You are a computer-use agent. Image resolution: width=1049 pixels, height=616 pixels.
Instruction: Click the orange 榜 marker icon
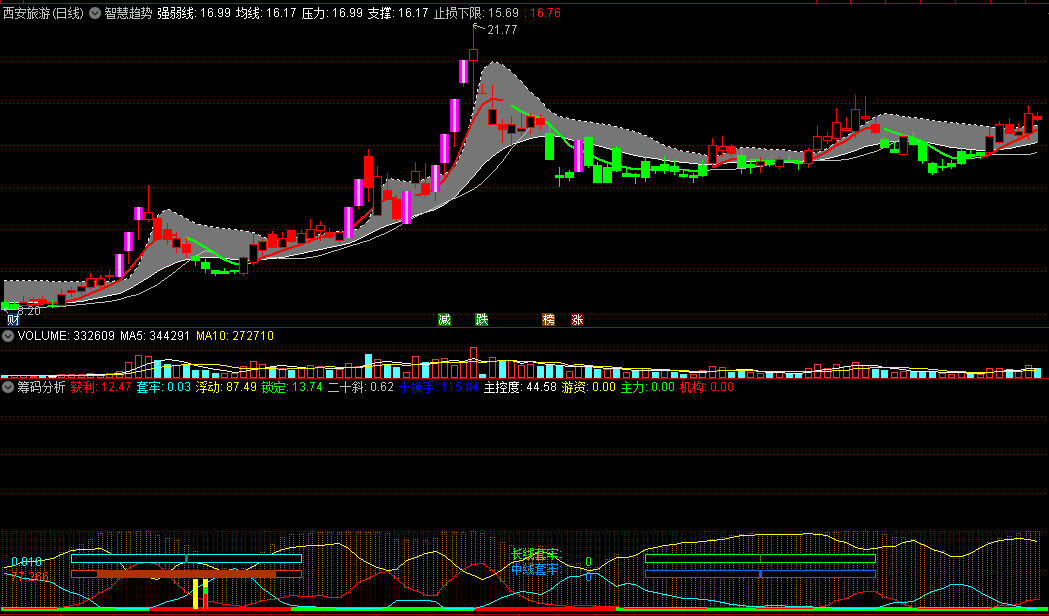(x=549, y=320)
